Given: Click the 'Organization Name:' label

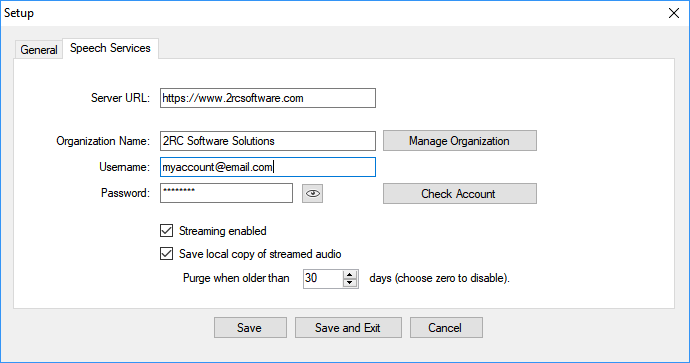Looking at the screenshot, I should click(x=103, y=141).
